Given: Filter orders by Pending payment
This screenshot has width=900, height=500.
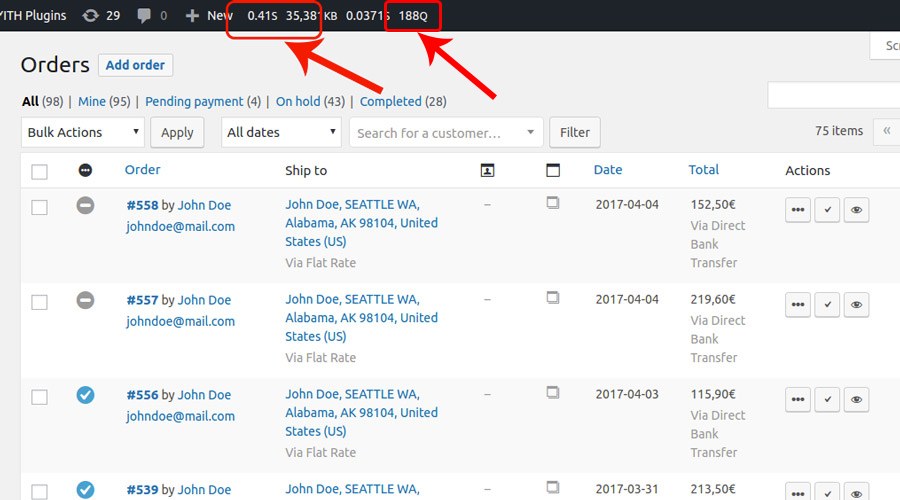Looking at the screenshot, I should (x=194, y=102).
